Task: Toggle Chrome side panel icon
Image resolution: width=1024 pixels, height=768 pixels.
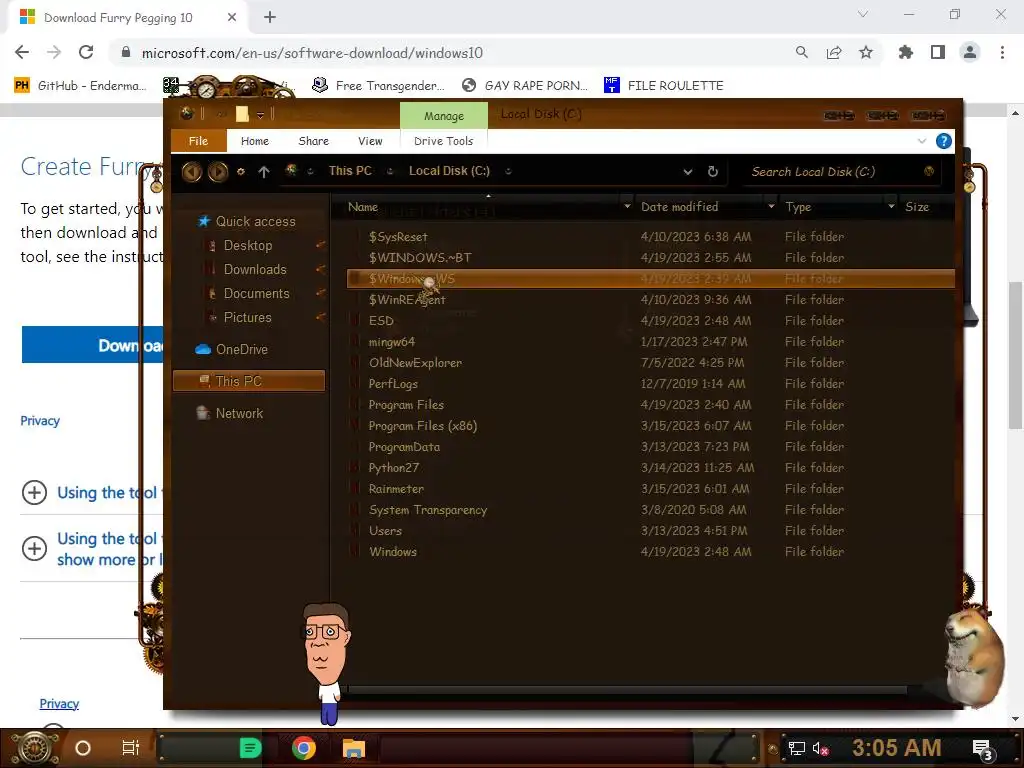Action: (x=938, y=53)
